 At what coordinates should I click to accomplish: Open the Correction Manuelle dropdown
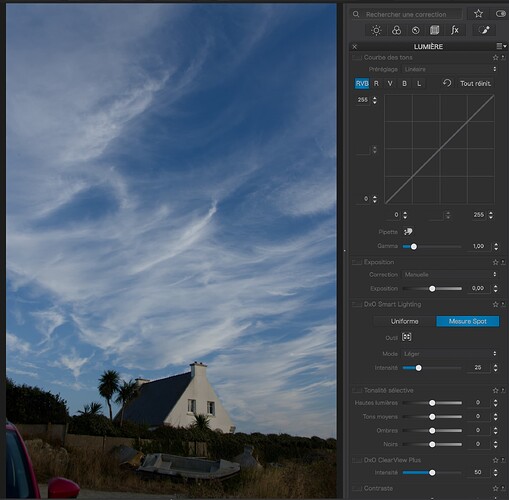(x=450, y=274)
